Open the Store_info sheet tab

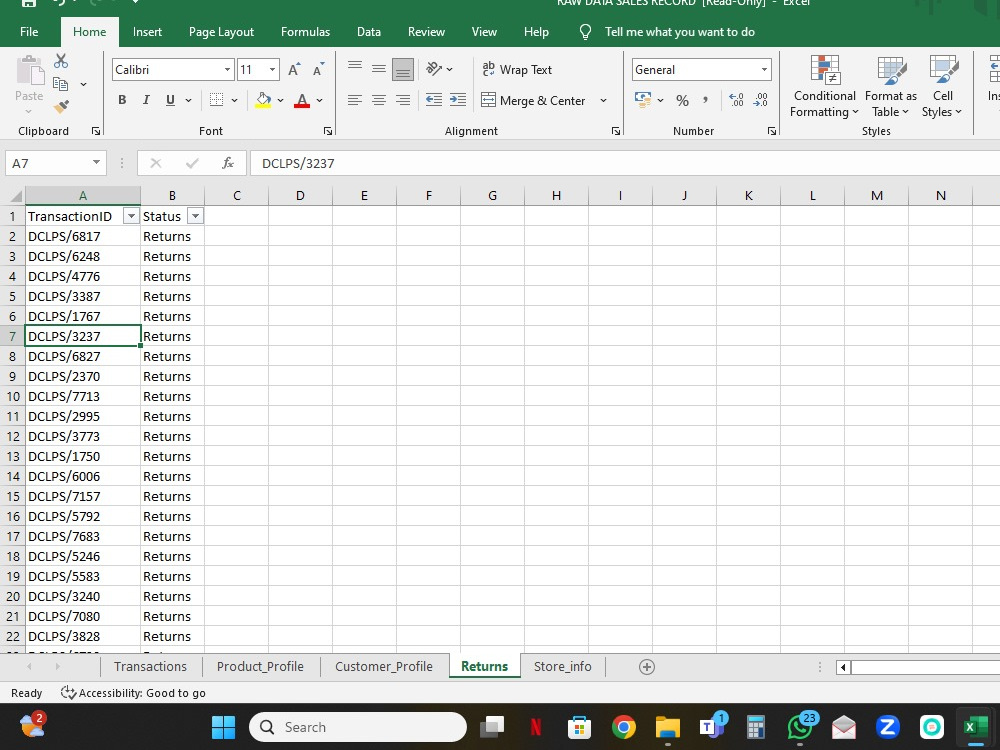pos(562,666)
